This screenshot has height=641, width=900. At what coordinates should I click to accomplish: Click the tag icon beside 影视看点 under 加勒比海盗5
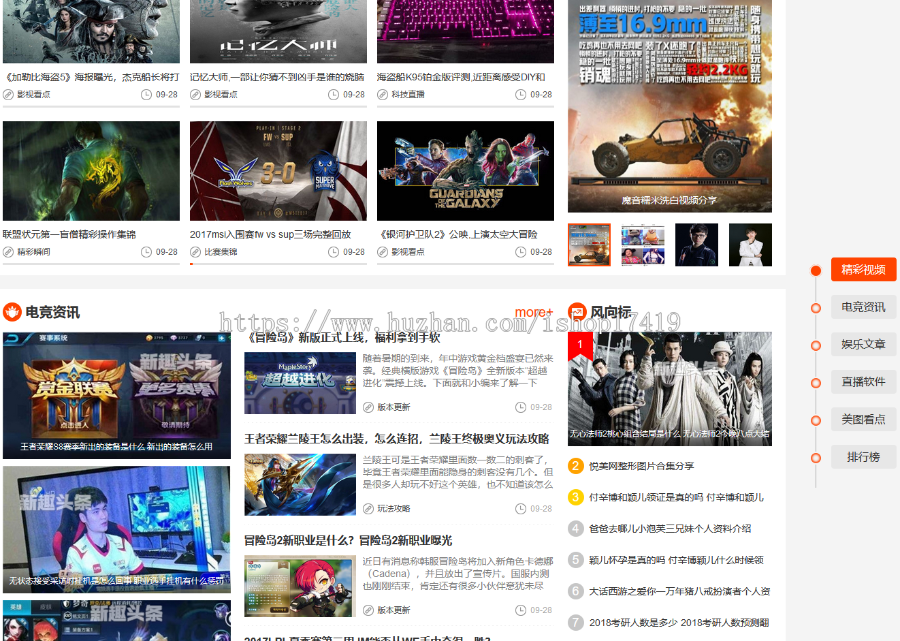coord(8,95)
